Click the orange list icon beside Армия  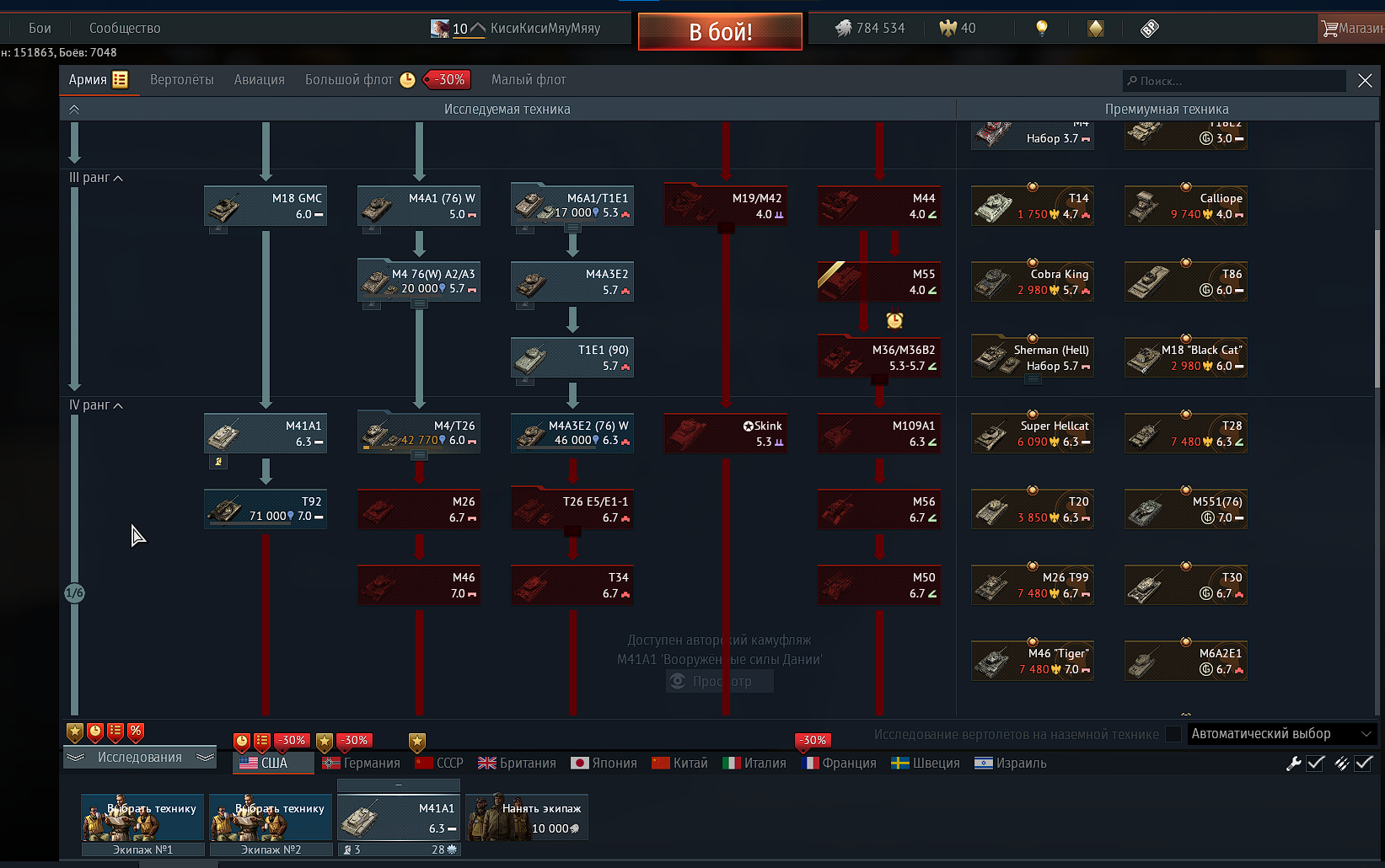(121, 79)
